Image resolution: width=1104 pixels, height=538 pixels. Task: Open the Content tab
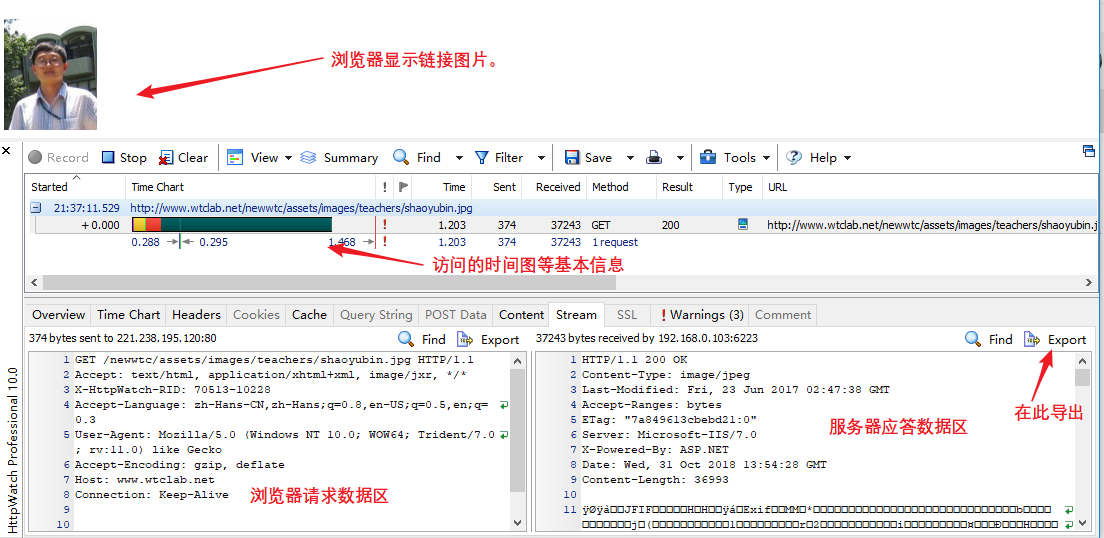(x=522, y=315)
